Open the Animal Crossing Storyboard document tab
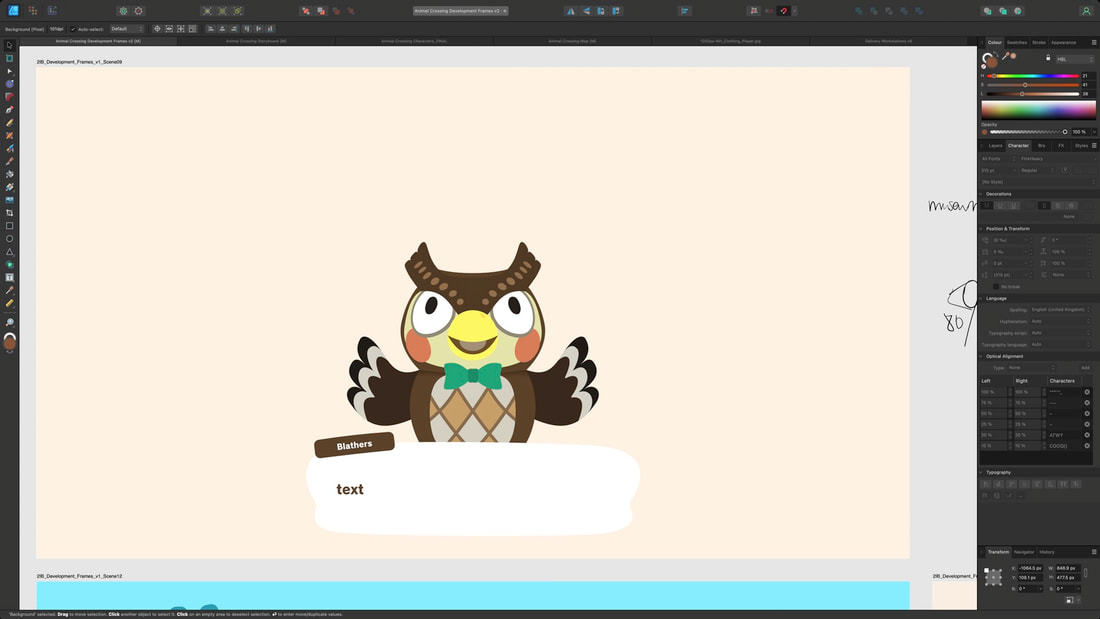The image size is (1100, 619). 256,41
